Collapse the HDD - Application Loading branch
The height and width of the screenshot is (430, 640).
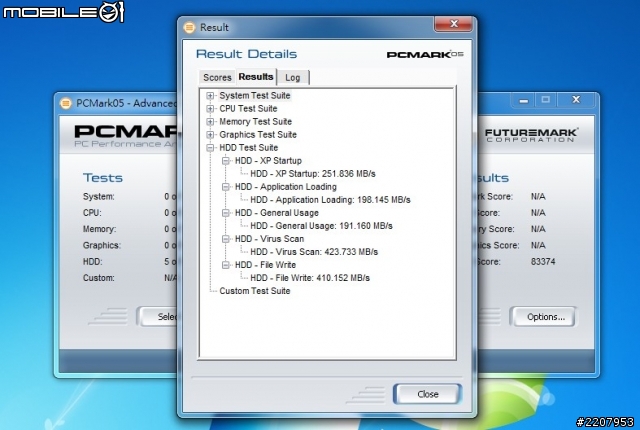(225, 187)
